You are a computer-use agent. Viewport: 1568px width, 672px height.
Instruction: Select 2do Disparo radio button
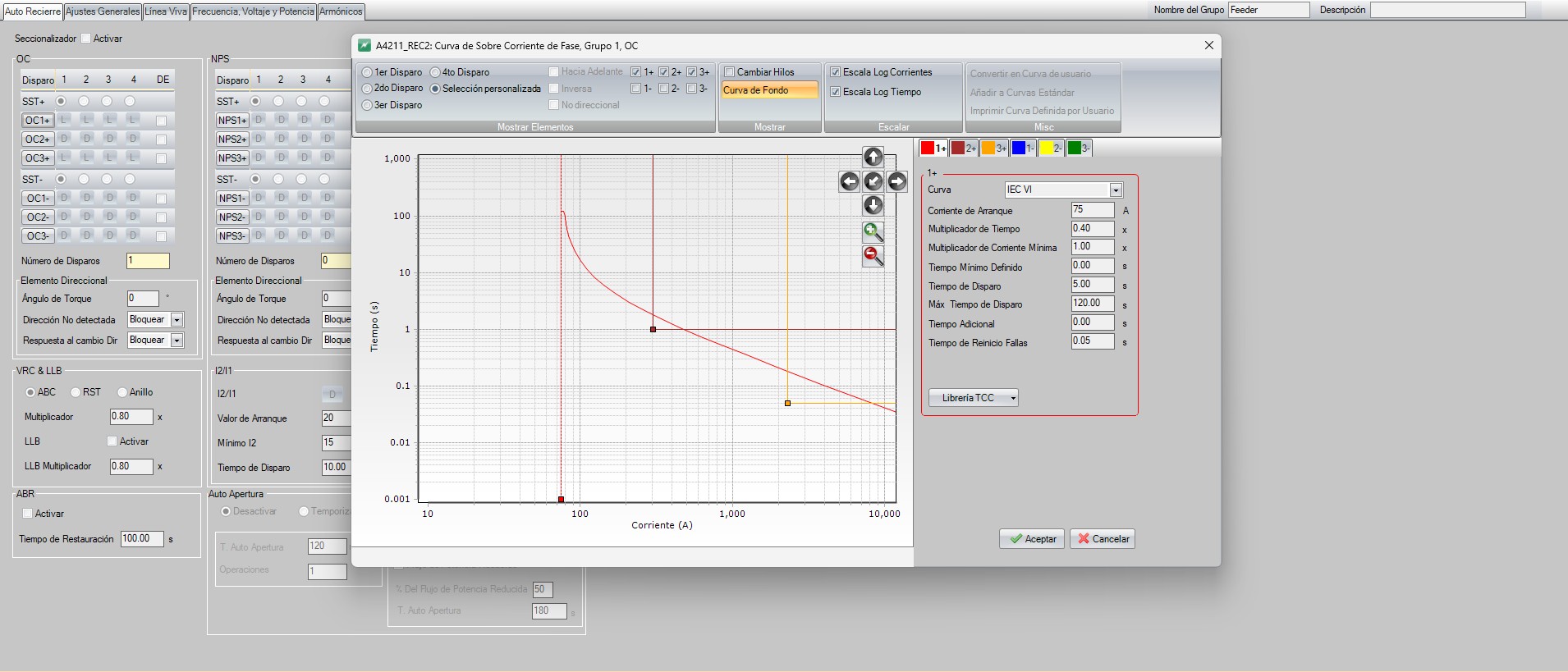(367, 88)
